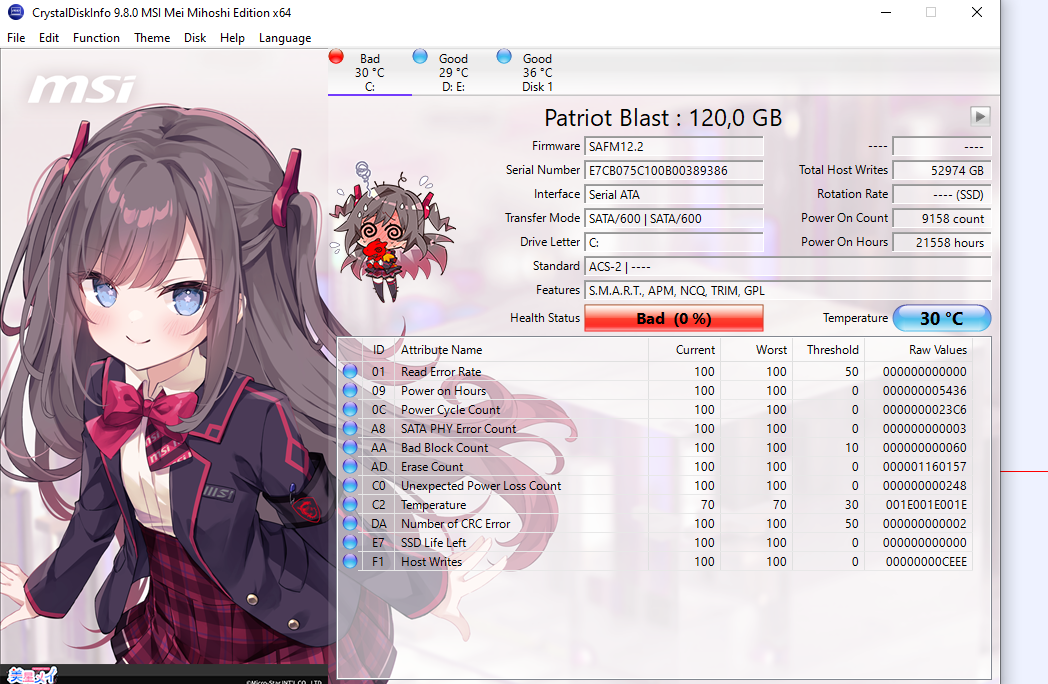Click the Drive Letter field C:

(674, 243)
